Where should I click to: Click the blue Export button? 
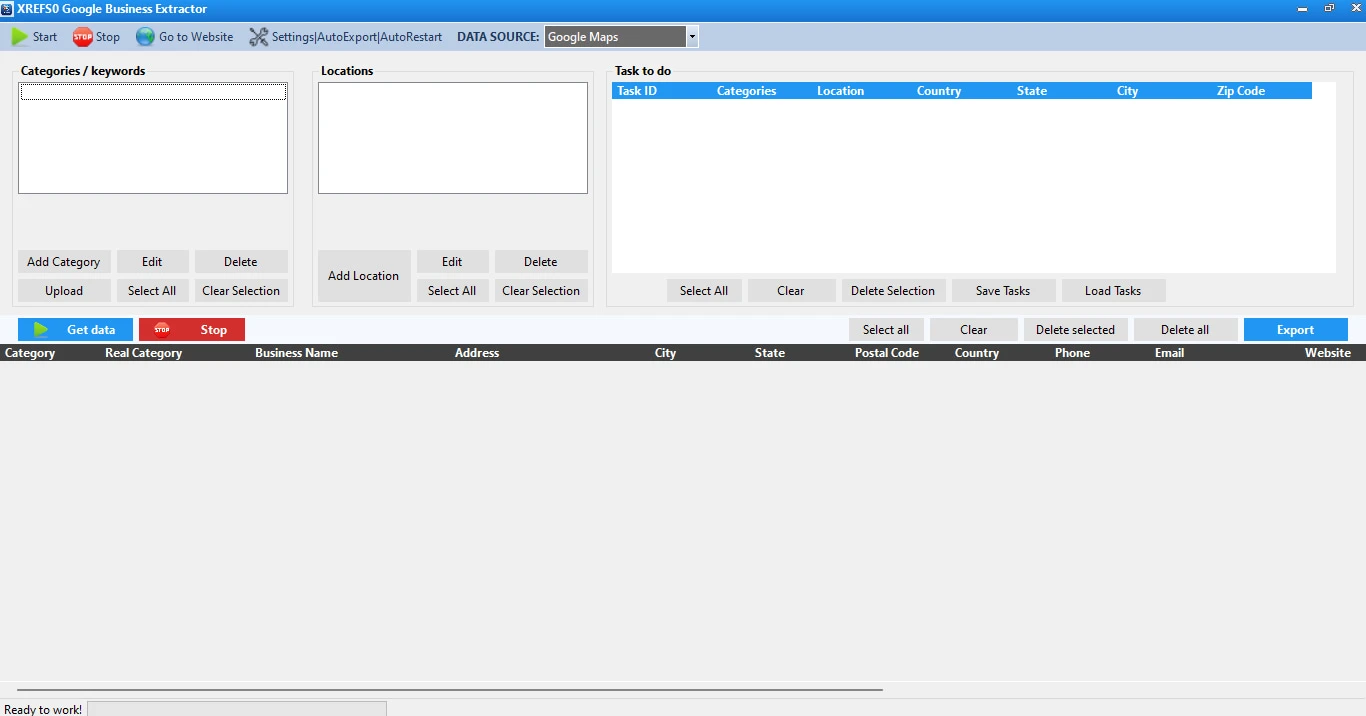tap(1296, 330)
